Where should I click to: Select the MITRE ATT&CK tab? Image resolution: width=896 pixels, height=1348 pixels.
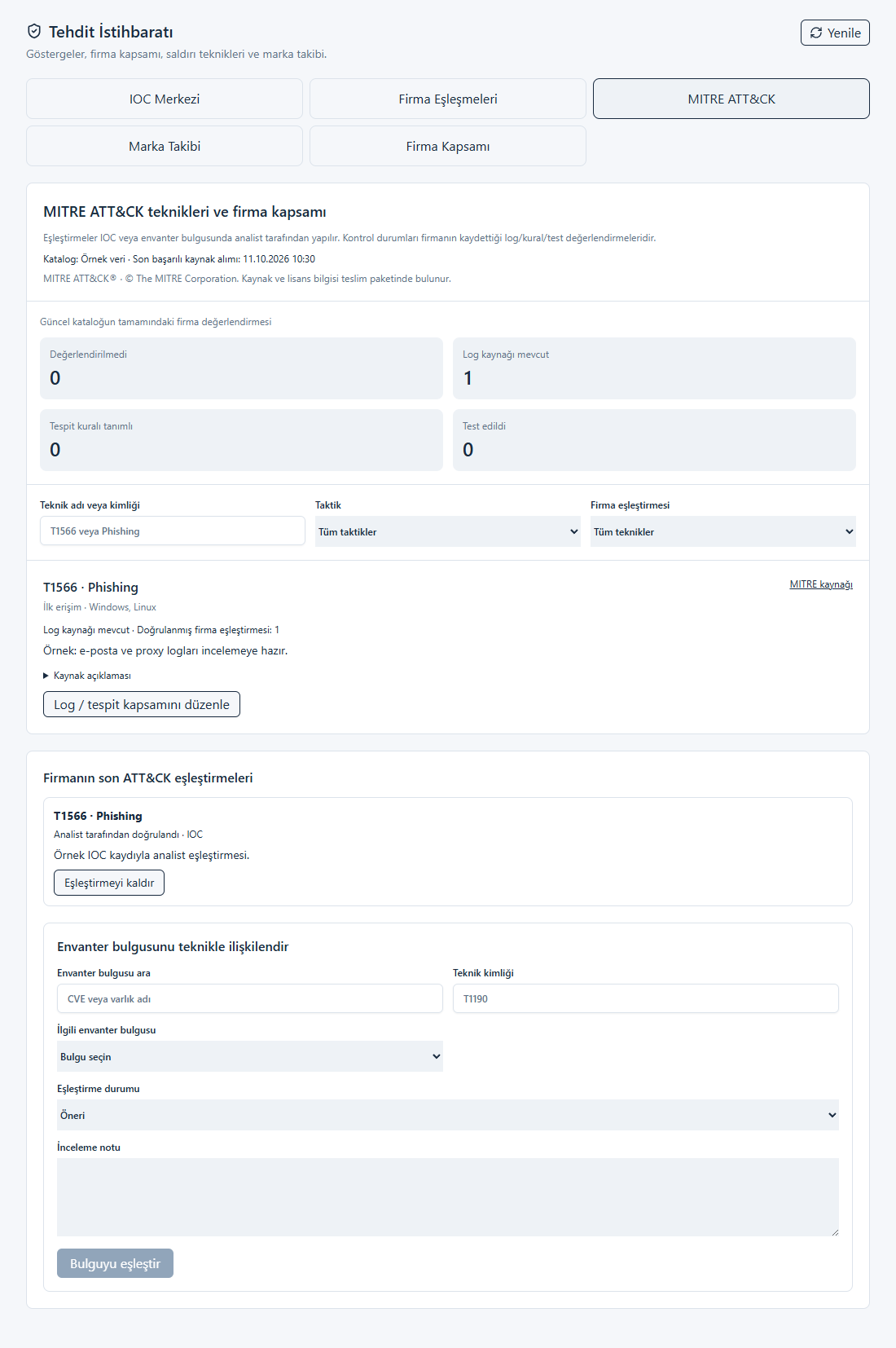pyautogui.click(x=731, y=99)
